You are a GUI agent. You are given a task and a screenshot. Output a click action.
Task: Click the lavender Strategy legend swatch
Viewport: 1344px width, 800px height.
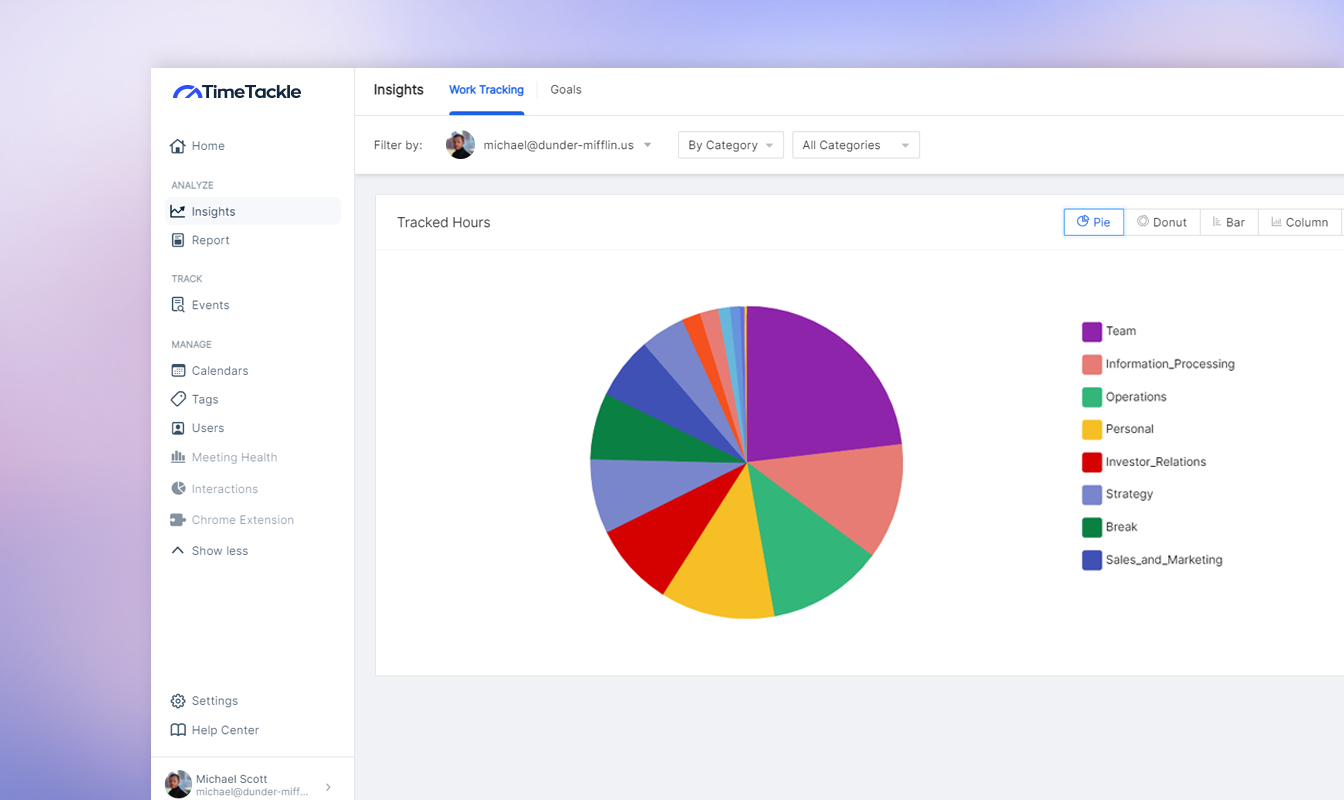[x=1092, y=494]
